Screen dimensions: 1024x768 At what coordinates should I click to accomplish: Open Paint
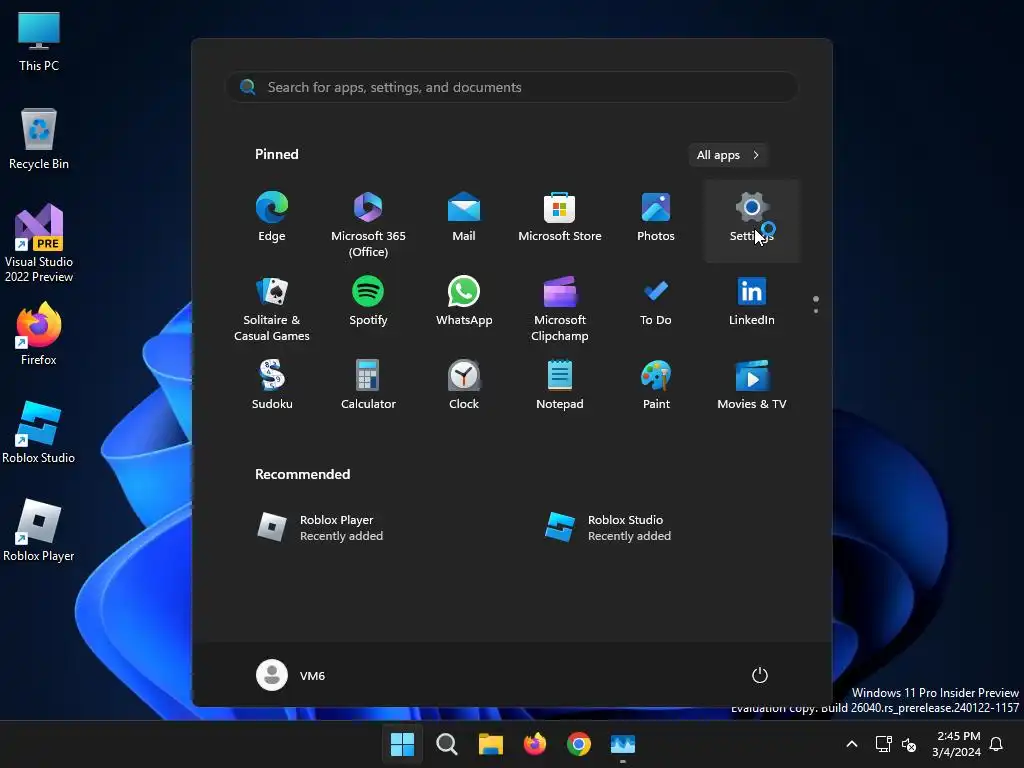coord(656,385)
